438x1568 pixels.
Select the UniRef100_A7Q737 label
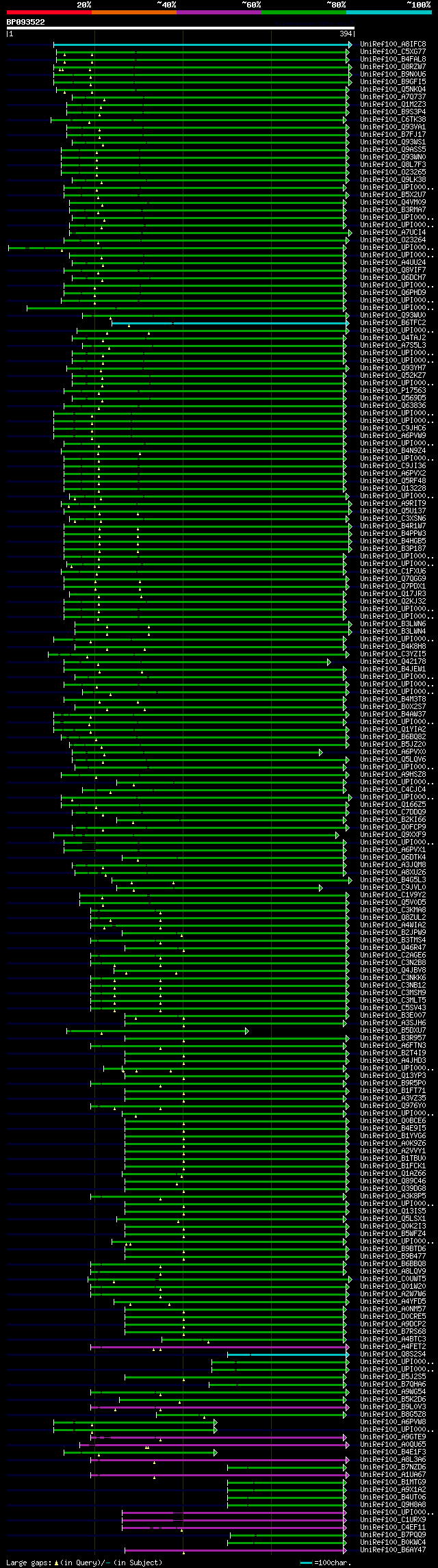(393, 97)
